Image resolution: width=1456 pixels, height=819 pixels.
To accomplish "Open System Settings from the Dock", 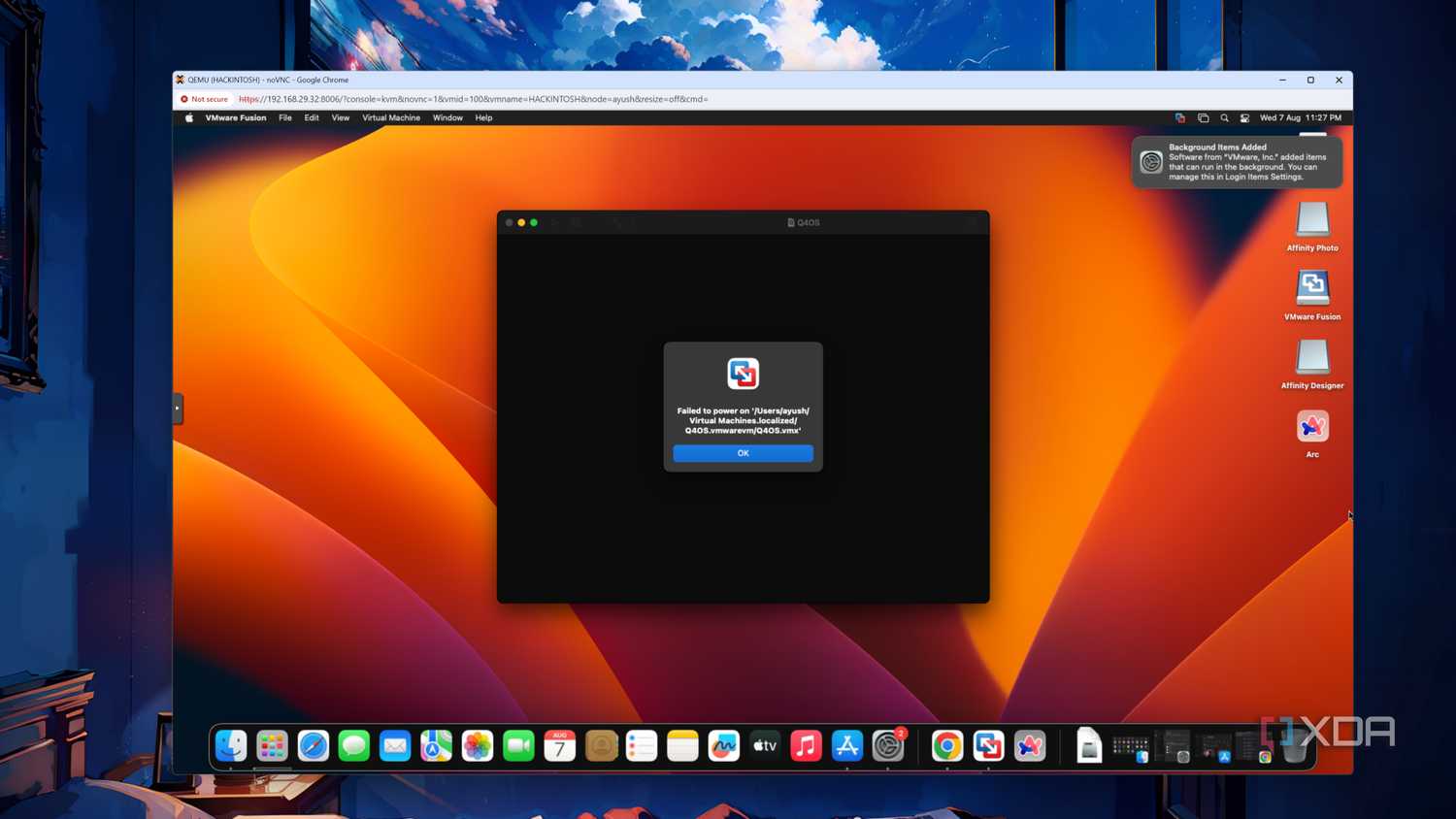I will pos(888,745).
